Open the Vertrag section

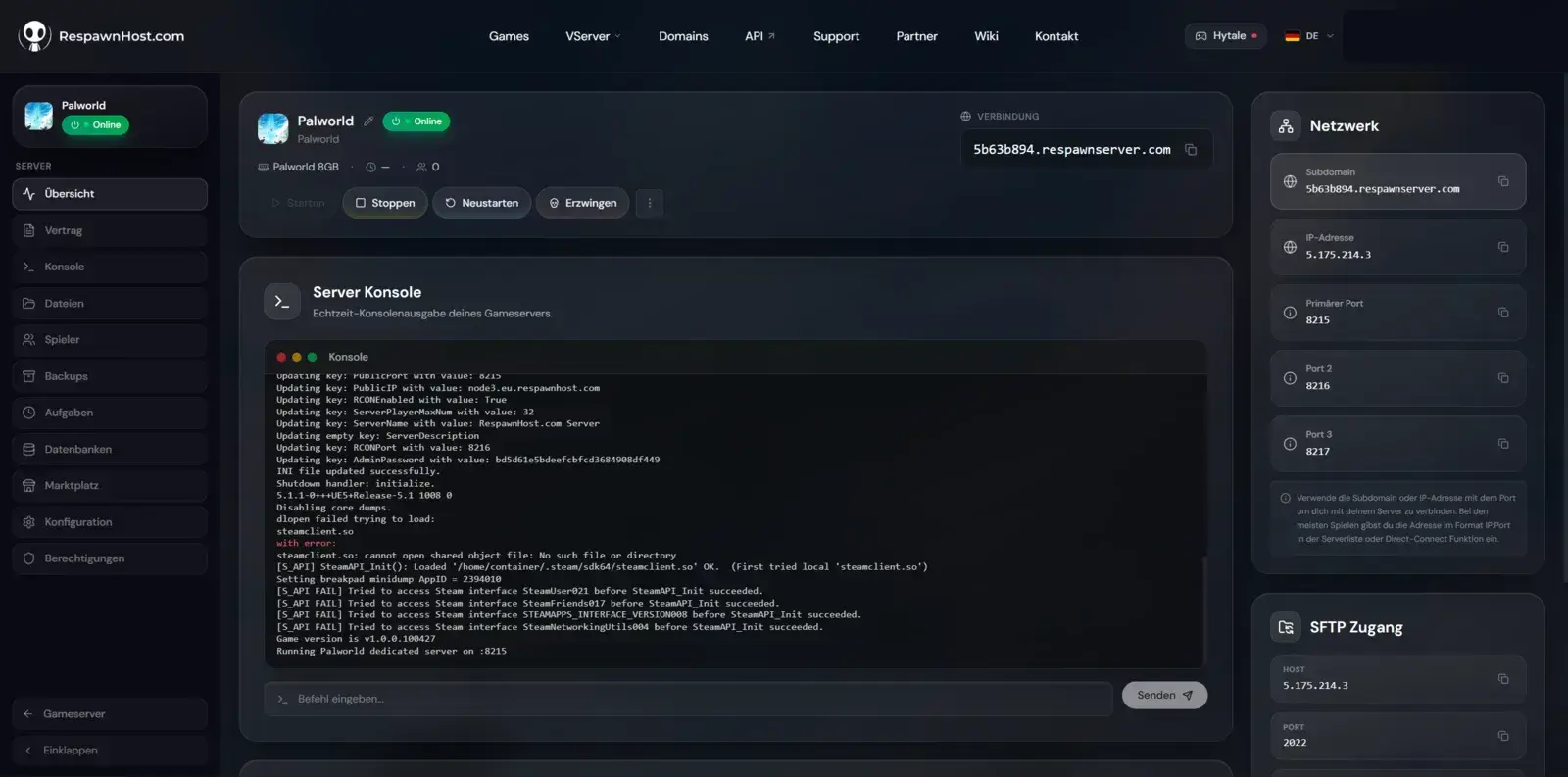[x=110, y=230]
